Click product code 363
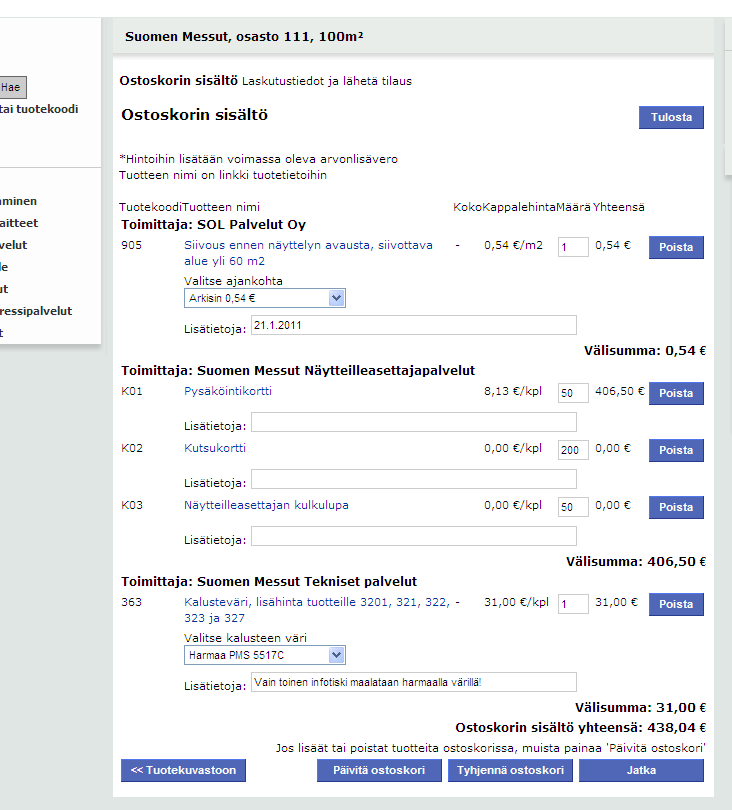 132,602
